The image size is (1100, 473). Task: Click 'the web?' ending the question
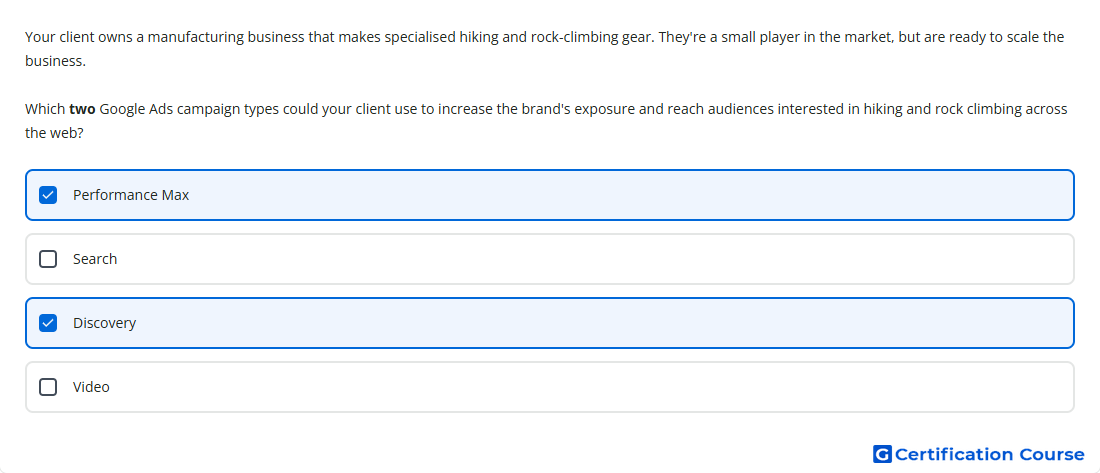(55, 133)
